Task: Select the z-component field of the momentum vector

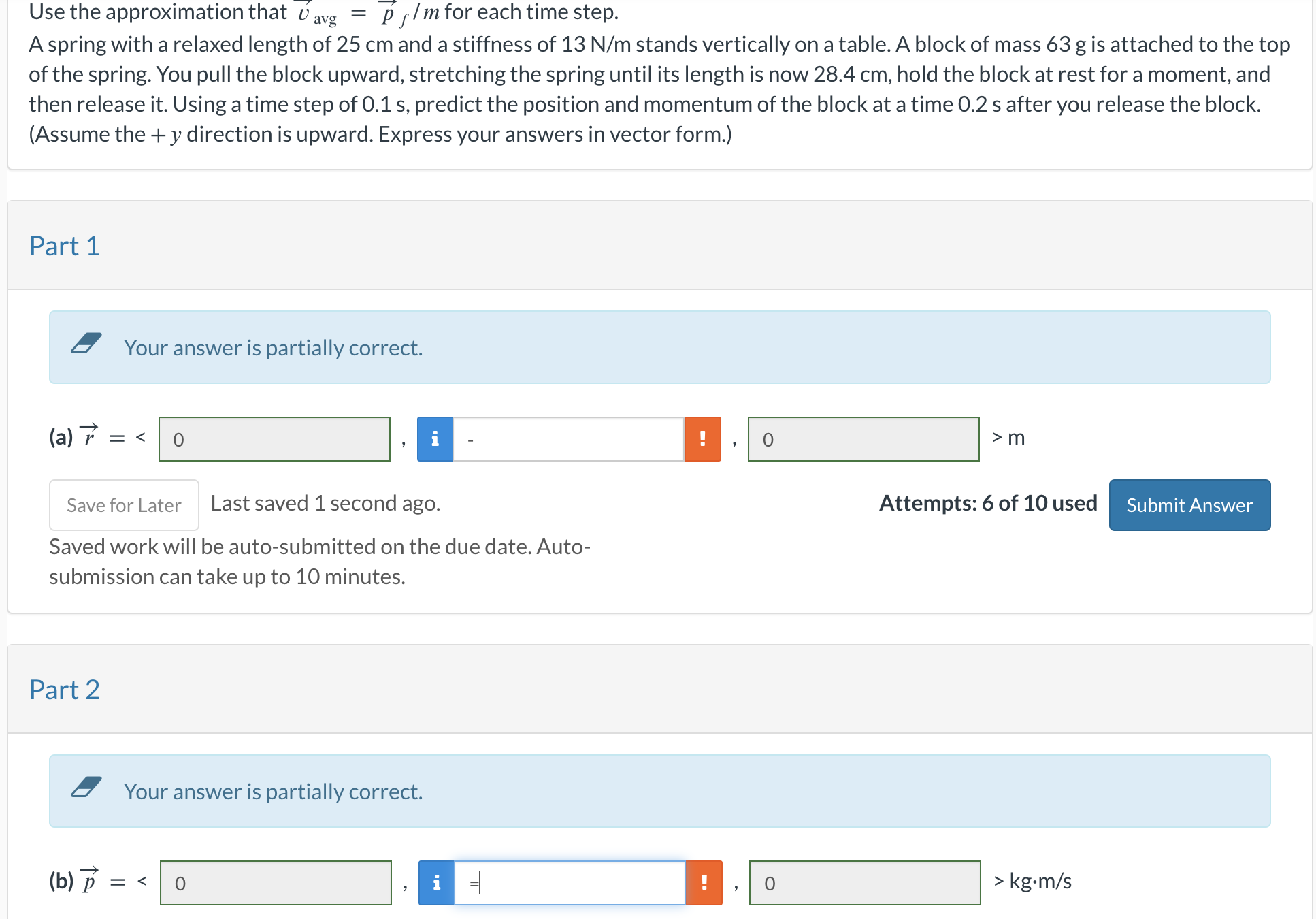Action: 864,883
